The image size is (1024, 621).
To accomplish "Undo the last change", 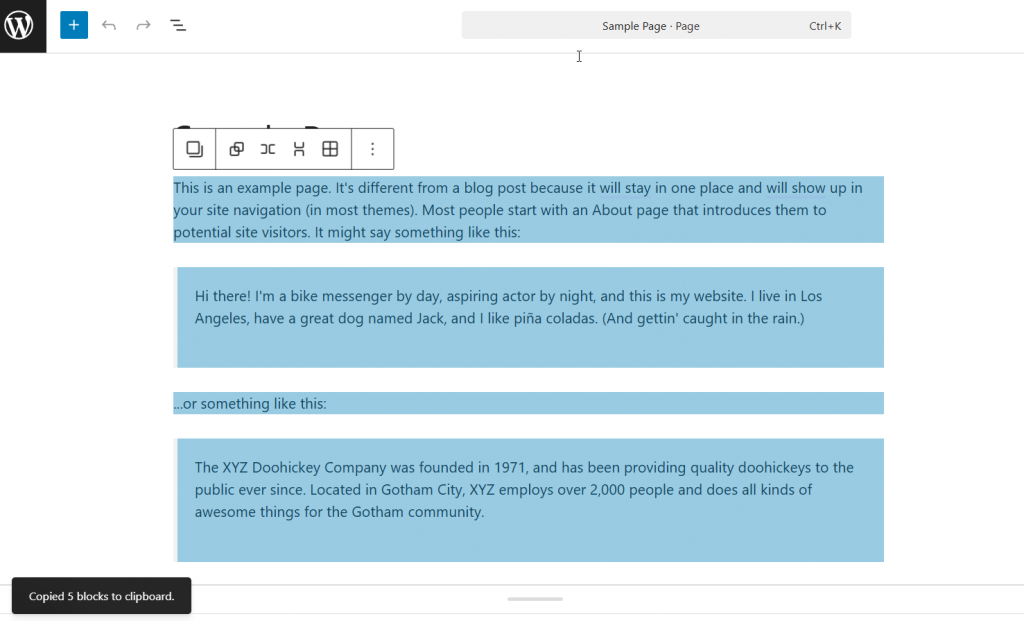I will [x=109, y=25].
